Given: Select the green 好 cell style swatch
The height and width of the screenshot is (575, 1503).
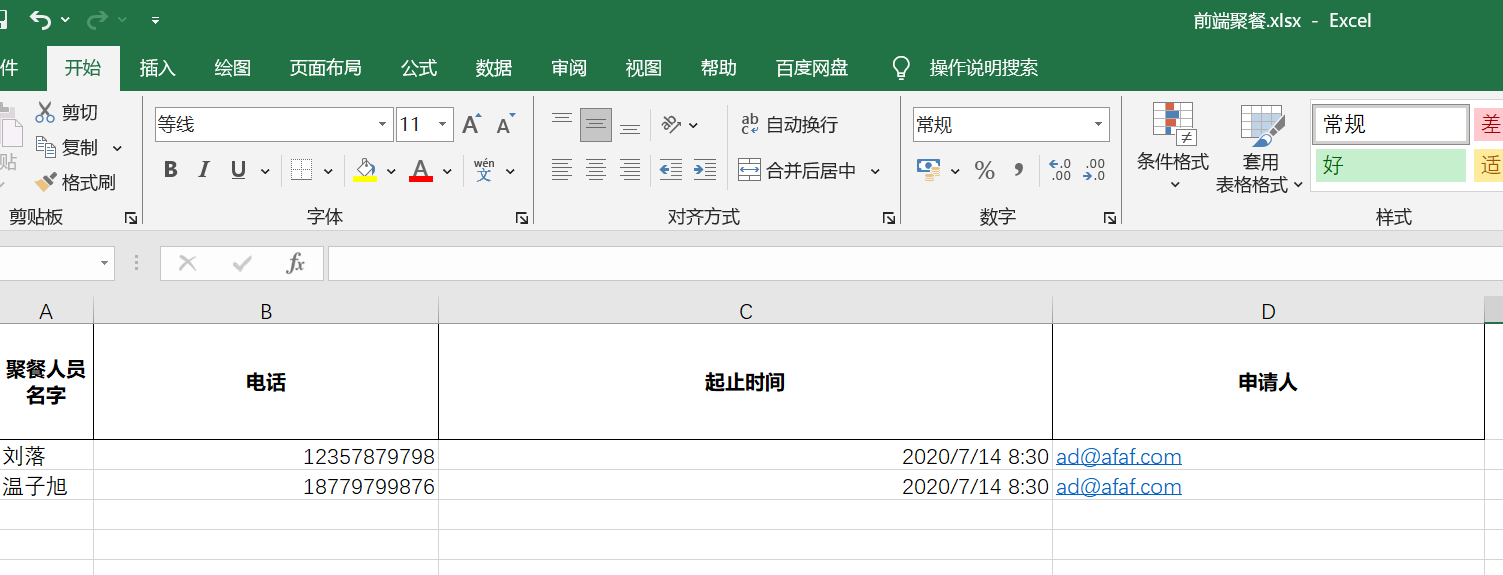Looking at the screenshot, I should [1391, 165].
